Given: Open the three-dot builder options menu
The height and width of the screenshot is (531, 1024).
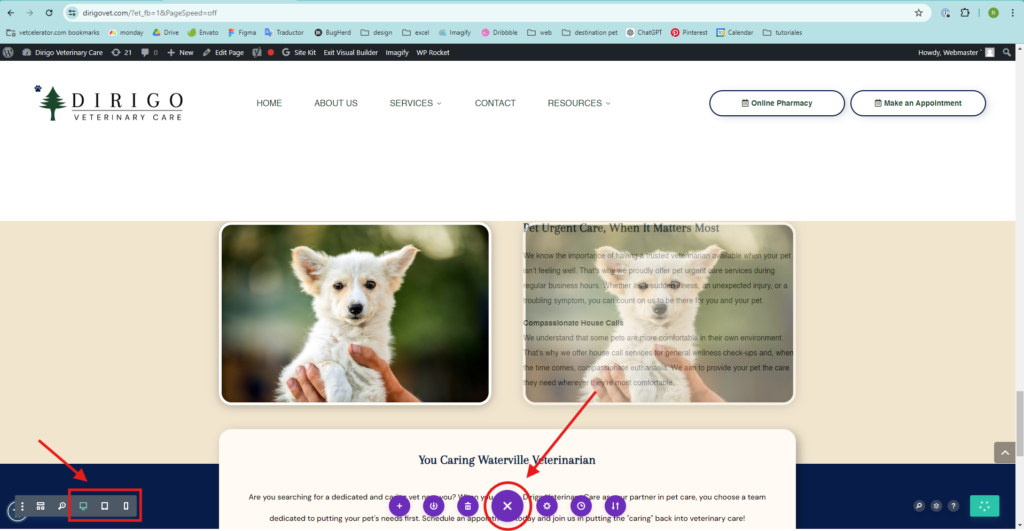Looking at the screenshot, I should point(22,507).
